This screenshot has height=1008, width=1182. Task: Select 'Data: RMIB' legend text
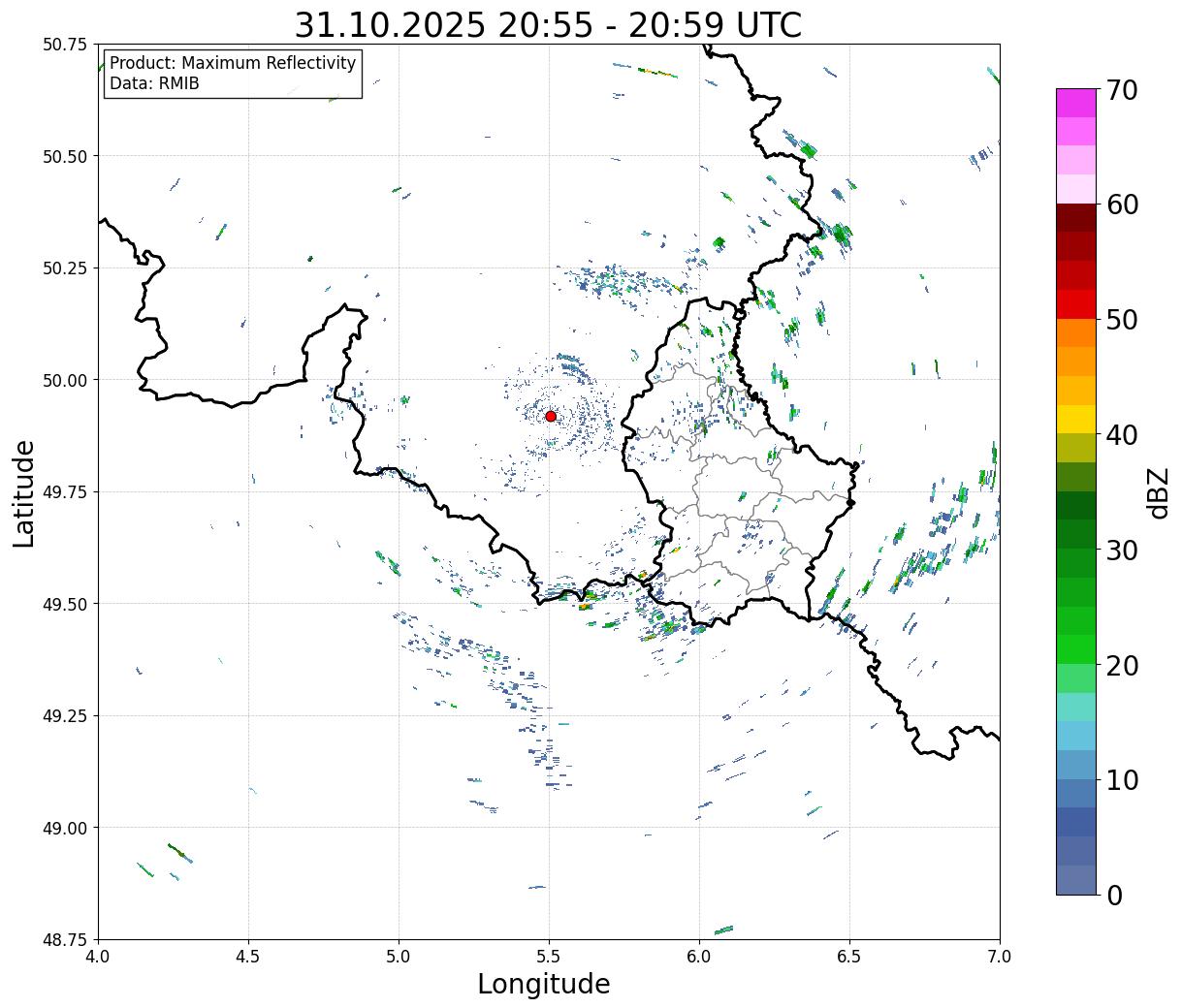coord(154,83)
